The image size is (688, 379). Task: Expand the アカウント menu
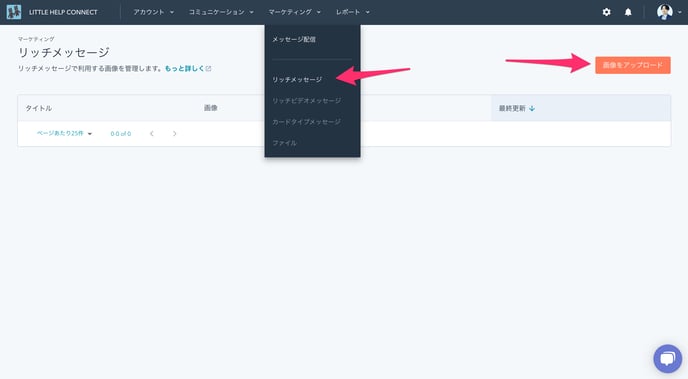point(154,12)
